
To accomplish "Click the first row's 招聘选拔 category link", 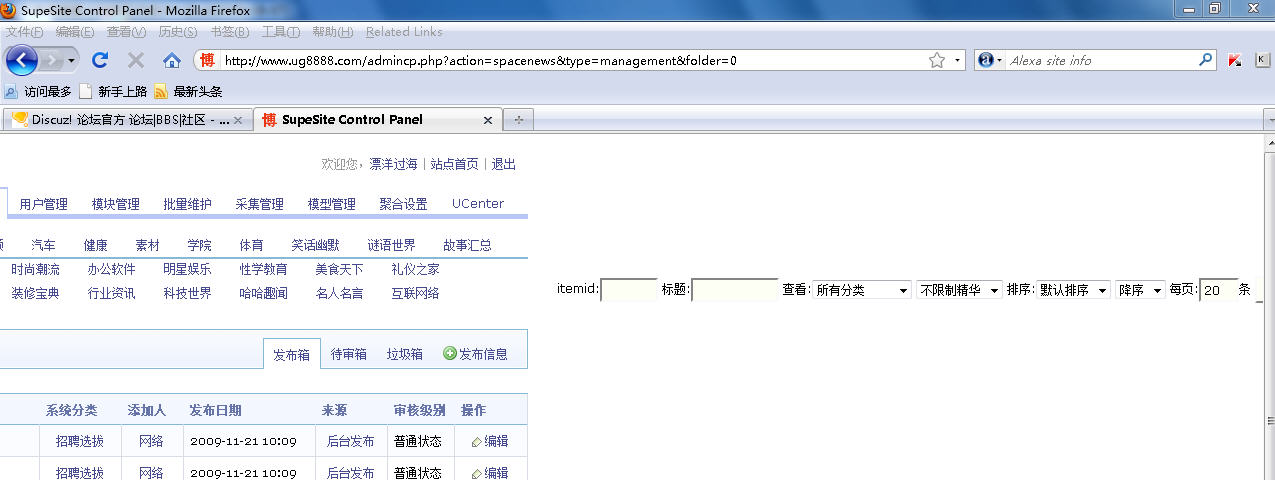I will (x=80, y=441).
